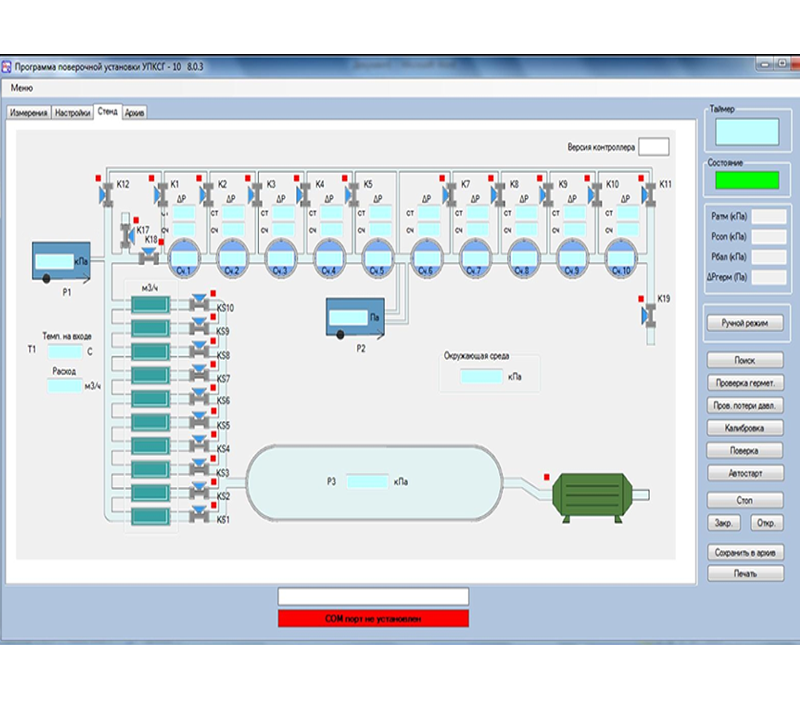Toggle the KS10 flow valve
The width and height of the screenshot is (800, 720).
click(x=203, y=308)
